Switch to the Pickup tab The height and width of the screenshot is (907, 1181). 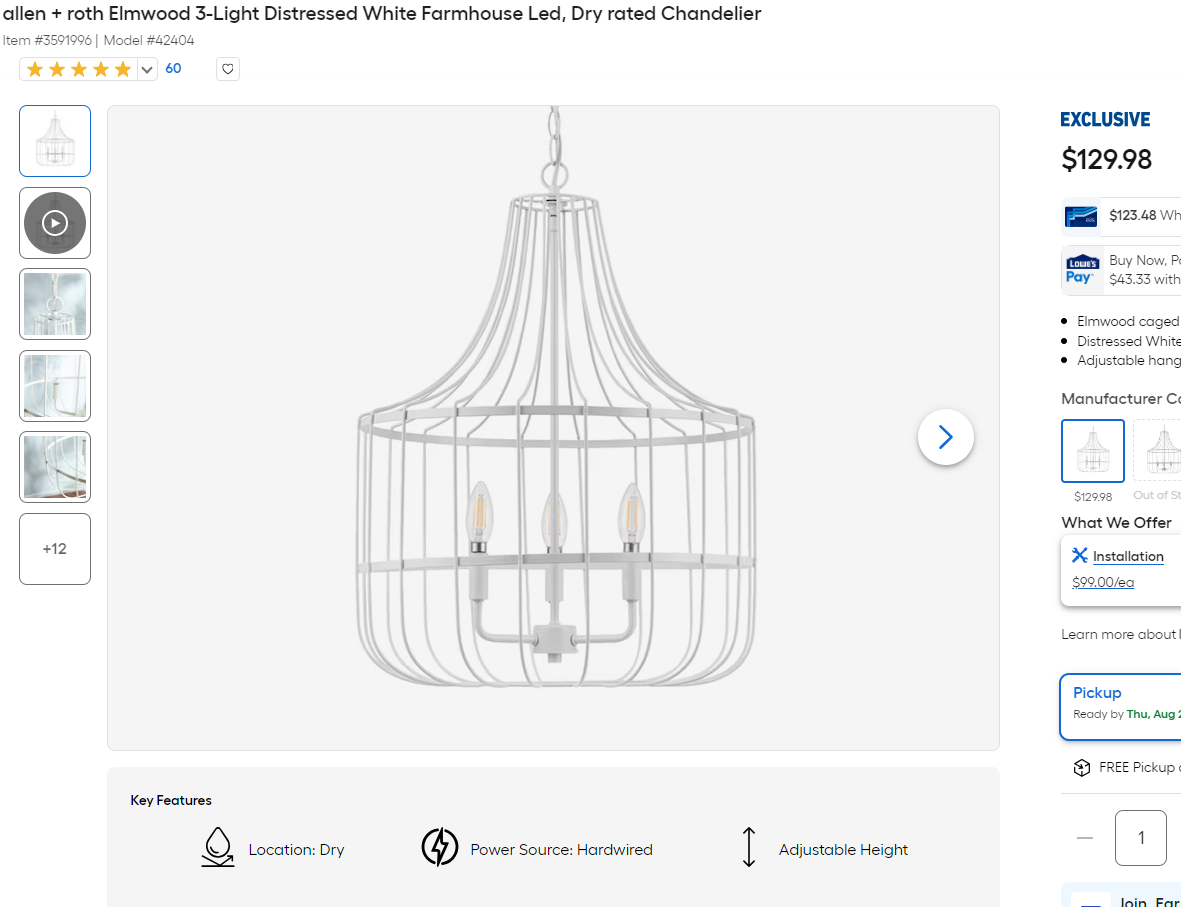pos(1097,692)
